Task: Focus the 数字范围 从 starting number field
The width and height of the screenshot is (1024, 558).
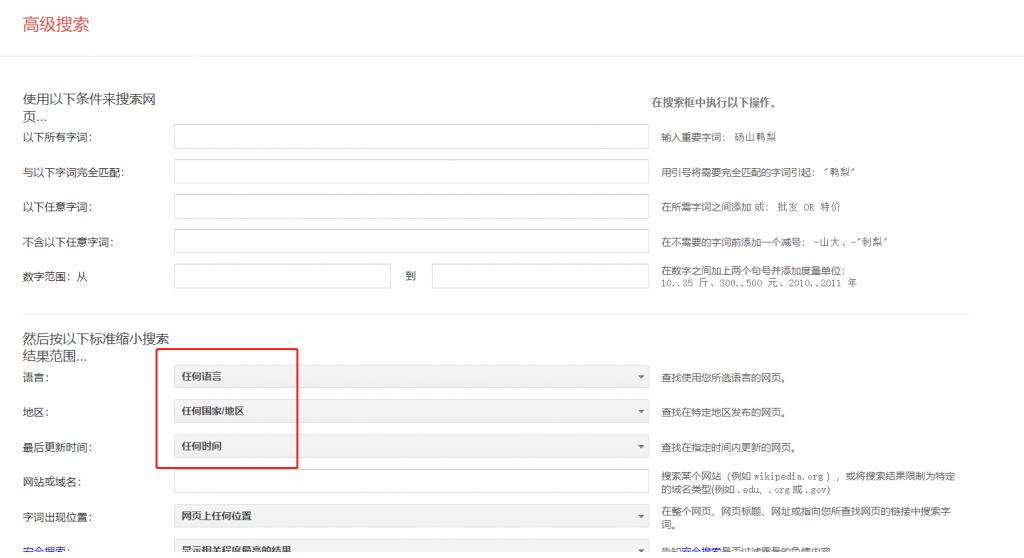Action: point(282,276)
